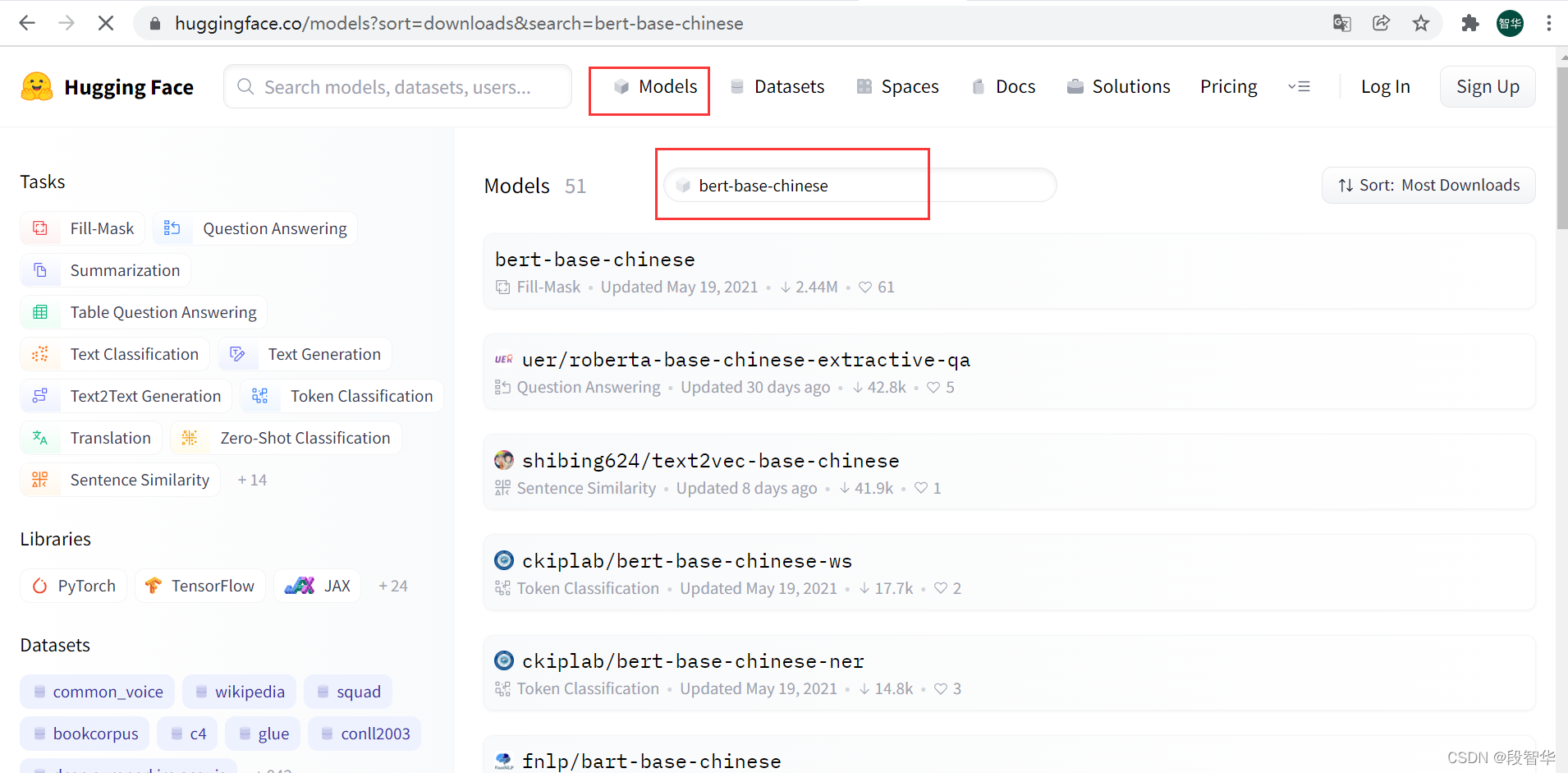The image size is (1568, 773).
Task: Select Sentence Similarity task filter
Action: (120, 480)
